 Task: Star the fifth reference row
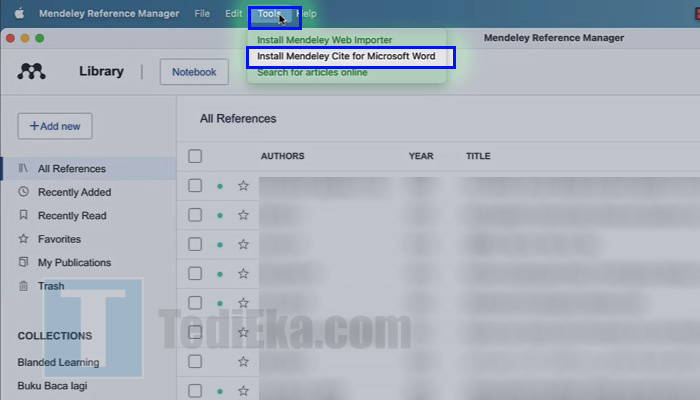pyautogui.click(x=243, y=303)
